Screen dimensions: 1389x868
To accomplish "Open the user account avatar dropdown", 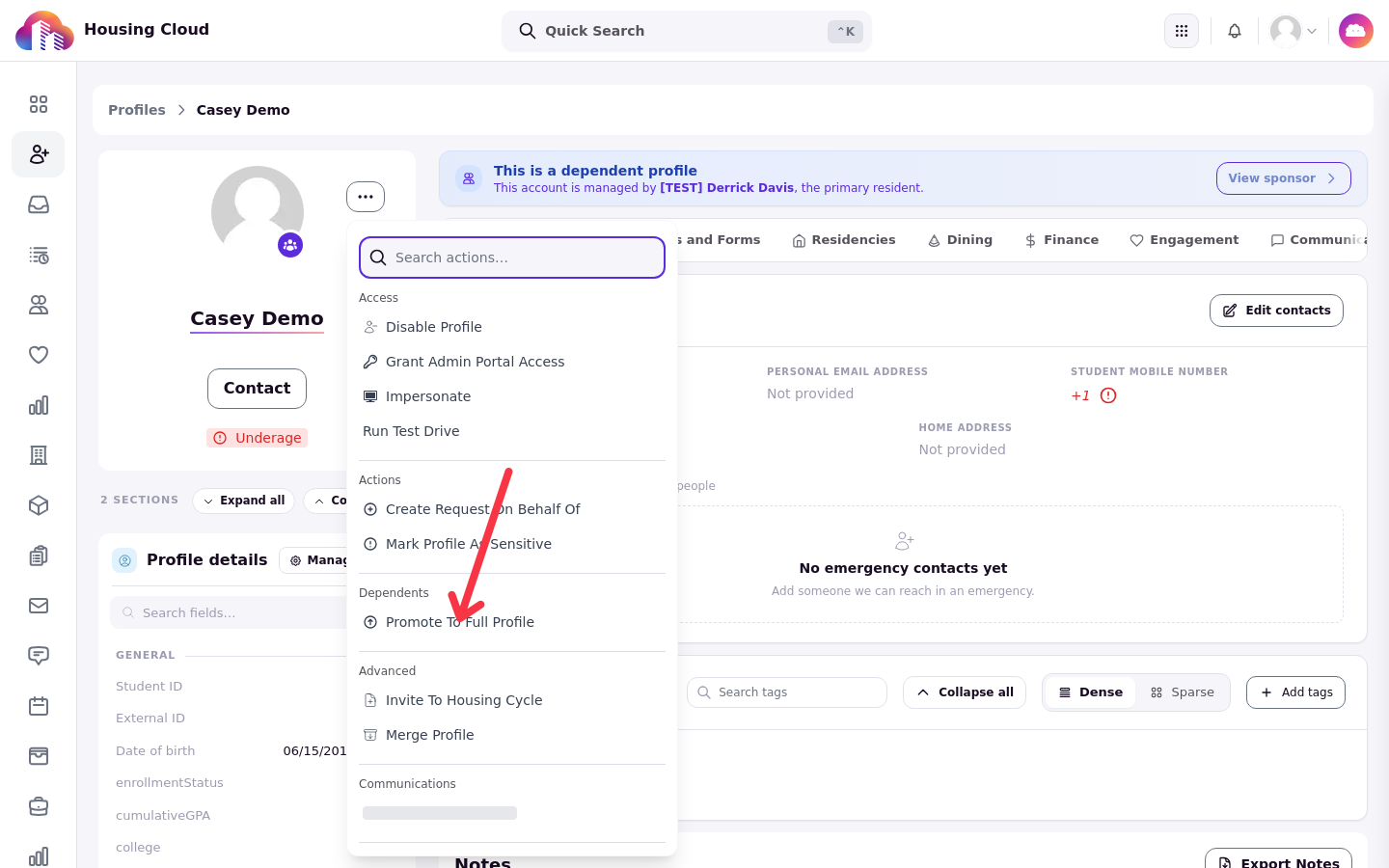I will point(1294,31).
